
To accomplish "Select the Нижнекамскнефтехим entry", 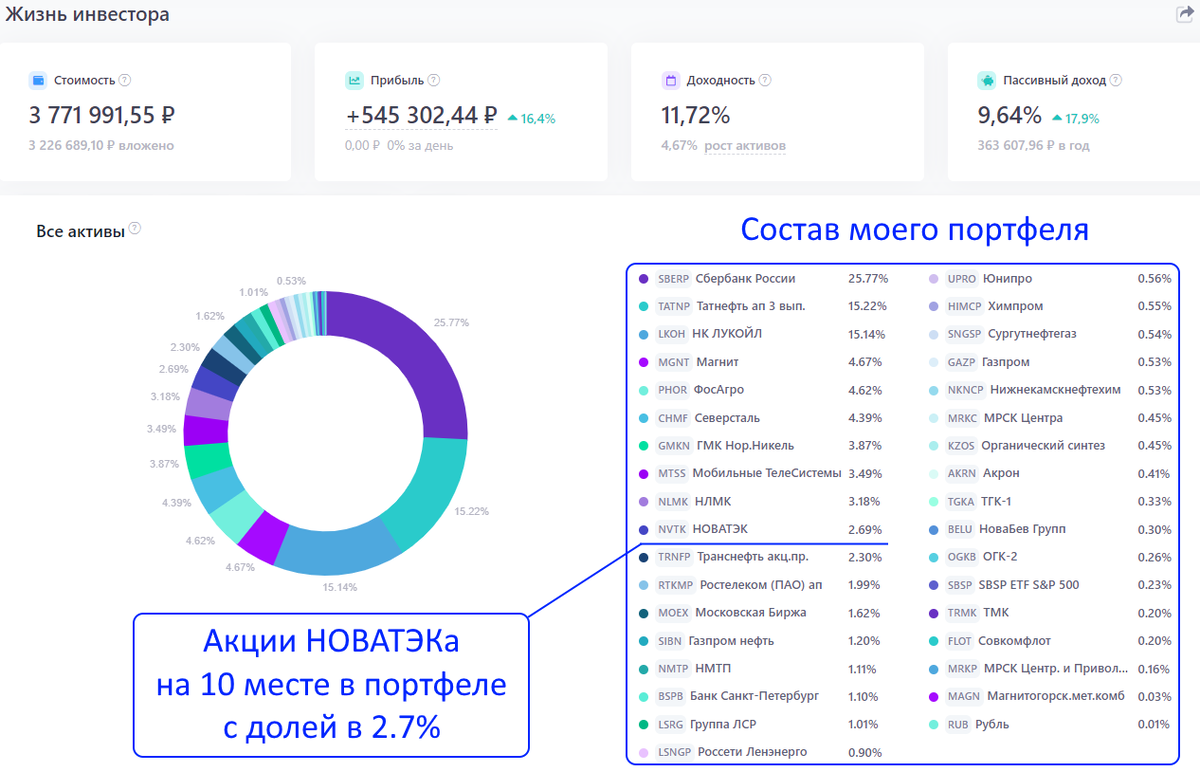I will pyautogui.click(x=1055, y=390).
